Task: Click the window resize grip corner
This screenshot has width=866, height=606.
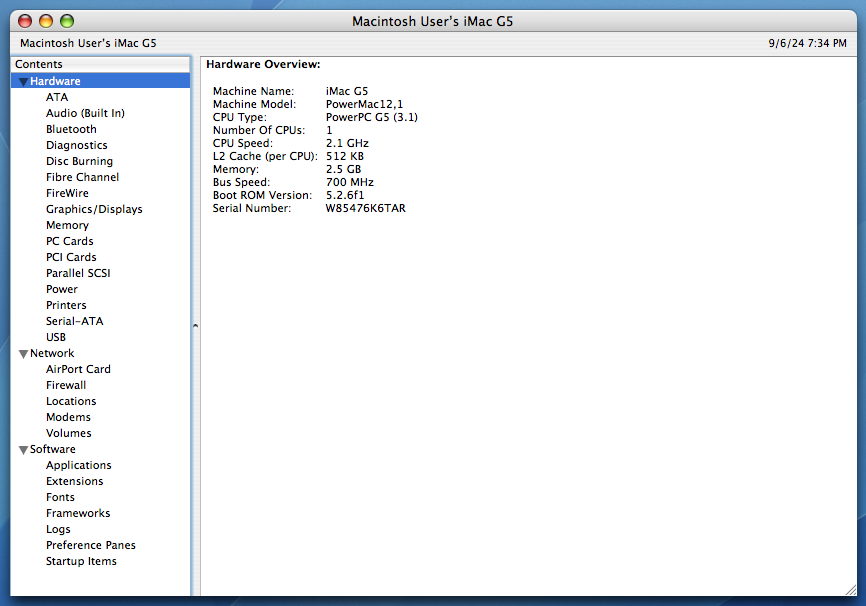Action: click(851, 590)
